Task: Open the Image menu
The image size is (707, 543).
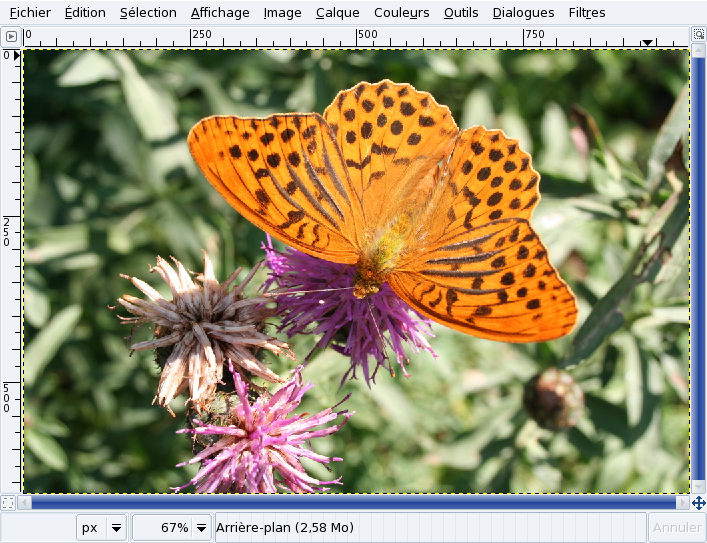Action: tap(282, 13)
